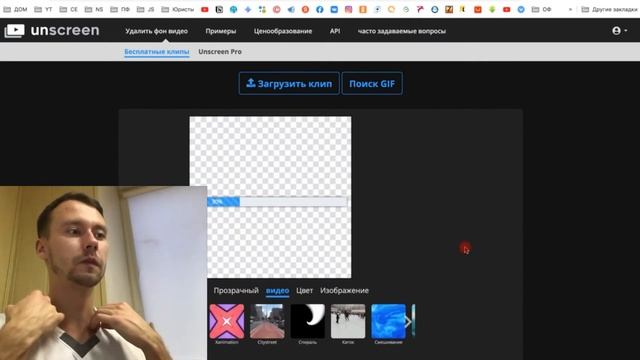Open the JS bookmarks folder

(x=146, y=9)
